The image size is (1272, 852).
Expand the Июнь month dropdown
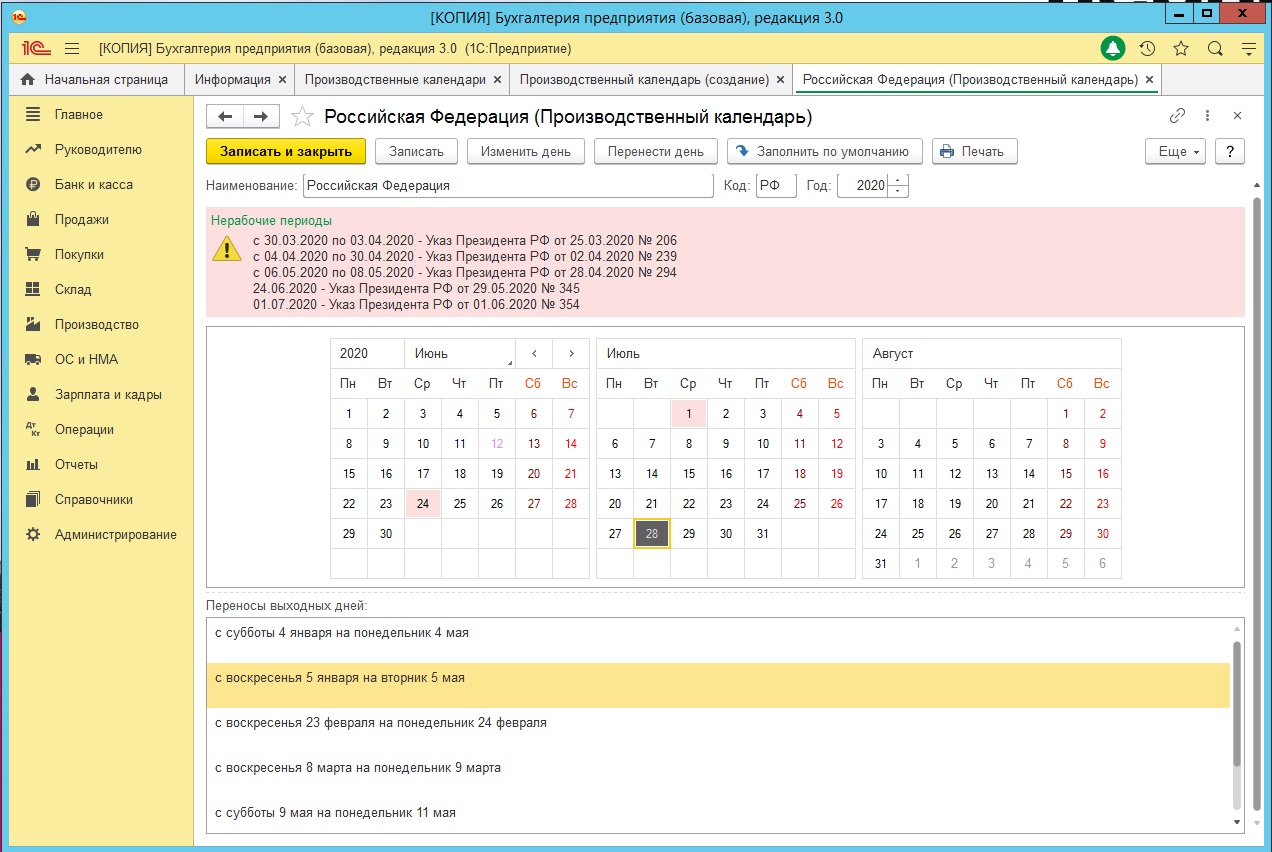tap(460, 353)
